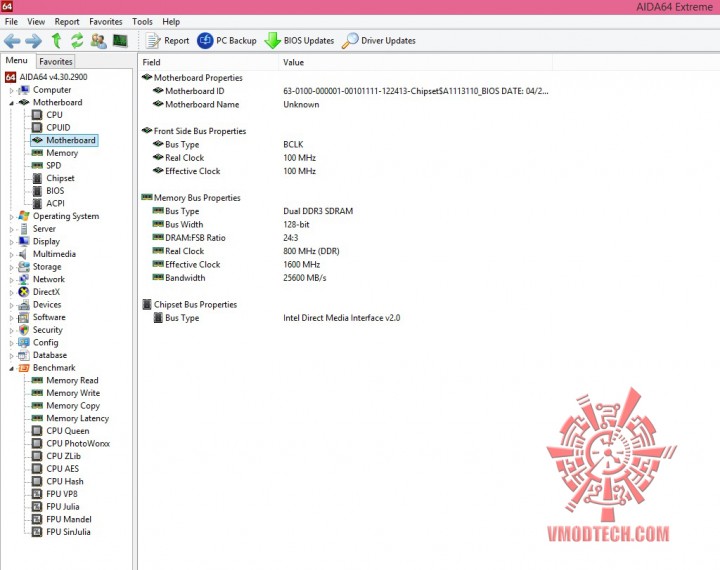Switch to the Favorites tab
This screenshot has height=570, width=720.
pos(56,62)
